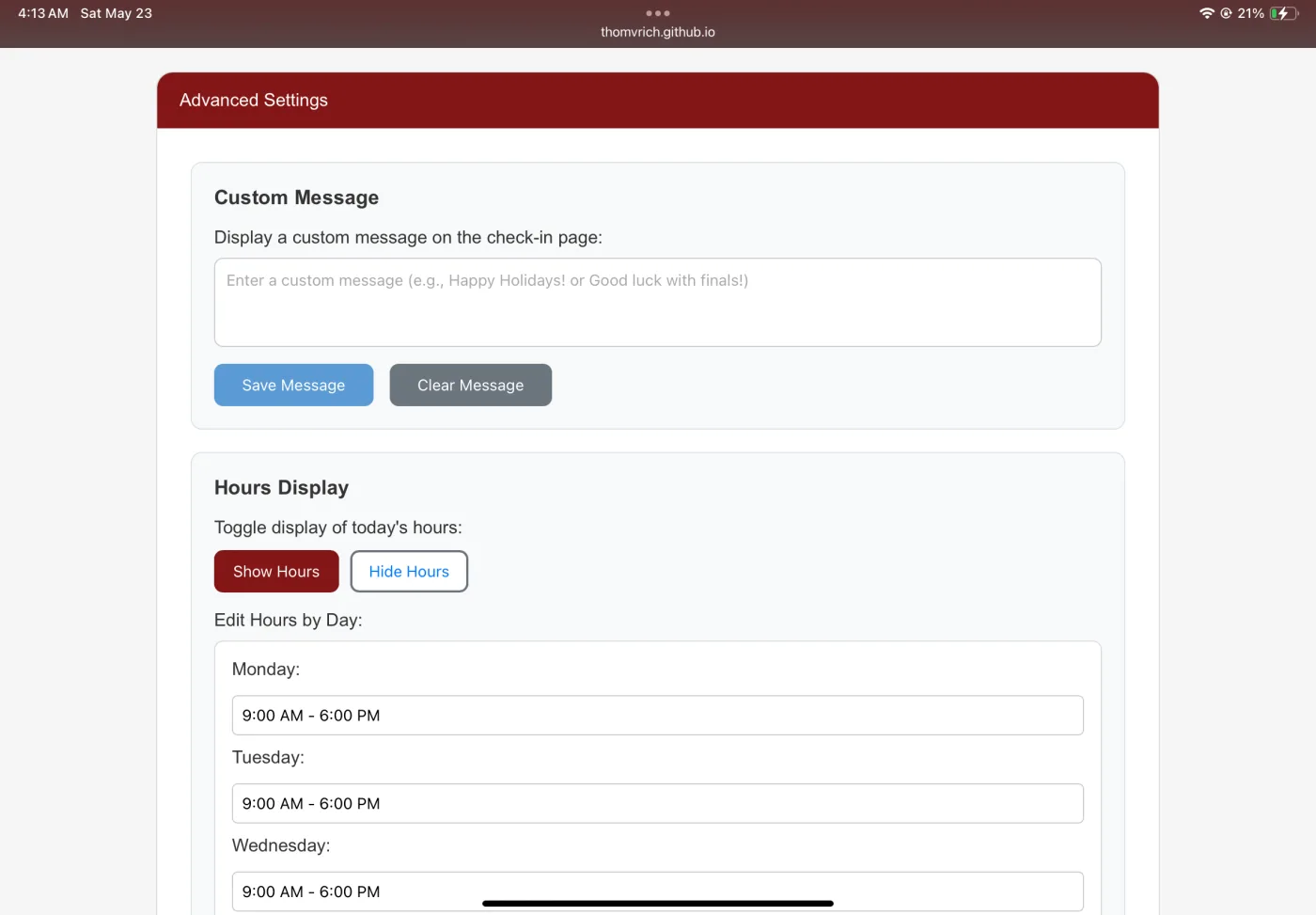Screen dimensions: 1316x915
Task: Click the Advanced Settings header title
Action: [x=254, y=100]
